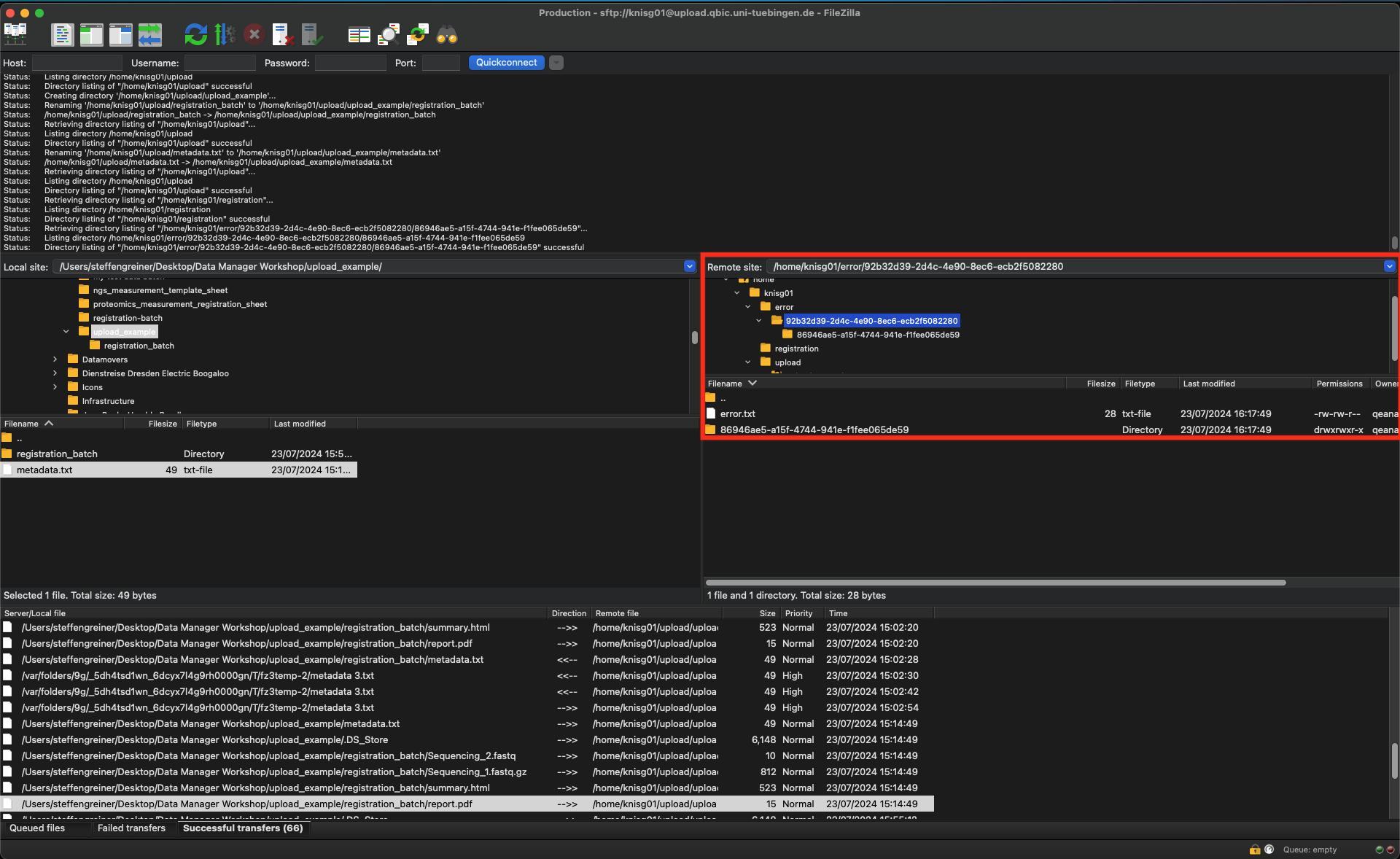
Task: Focus the Port input field
Action: (440, 63)
